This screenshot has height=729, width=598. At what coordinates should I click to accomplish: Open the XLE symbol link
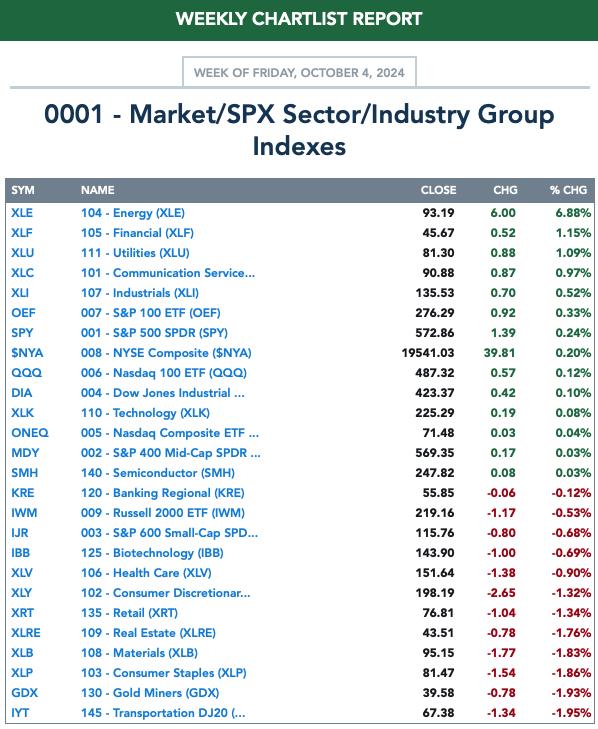[x=22, y=213]
